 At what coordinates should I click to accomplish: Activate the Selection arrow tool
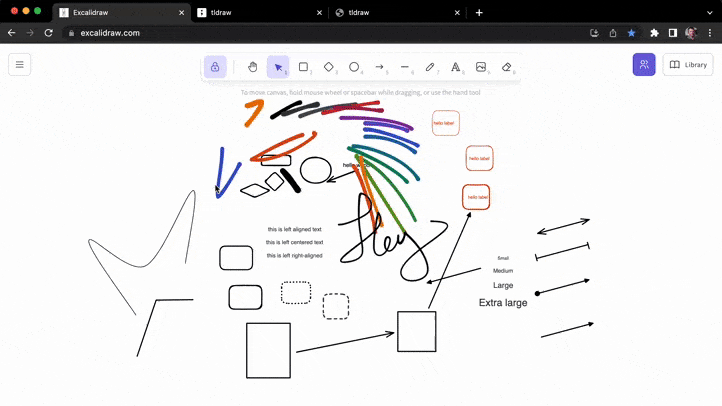pyautogui.click(x=278, y=67)
